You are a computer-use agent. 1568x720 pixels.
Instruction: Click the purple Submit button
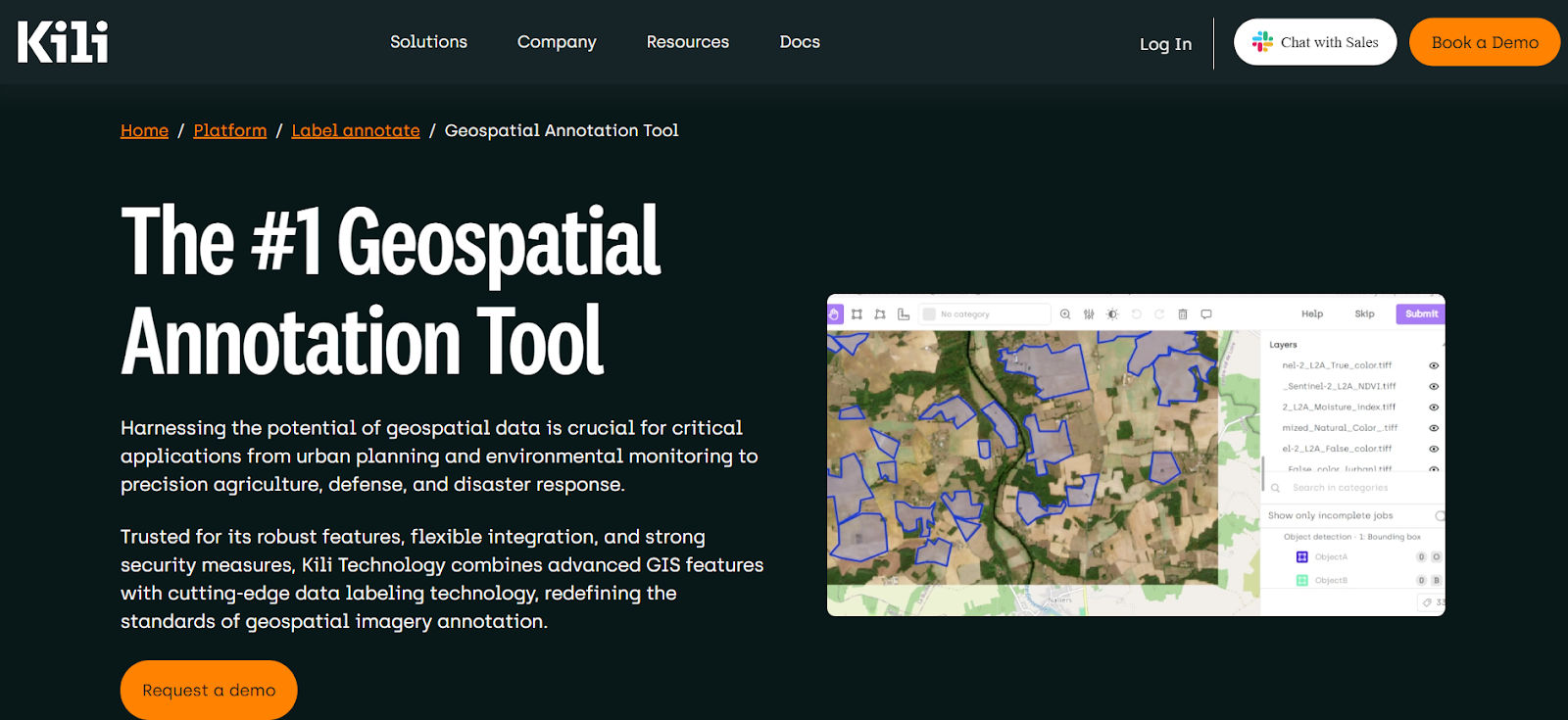1421,314
